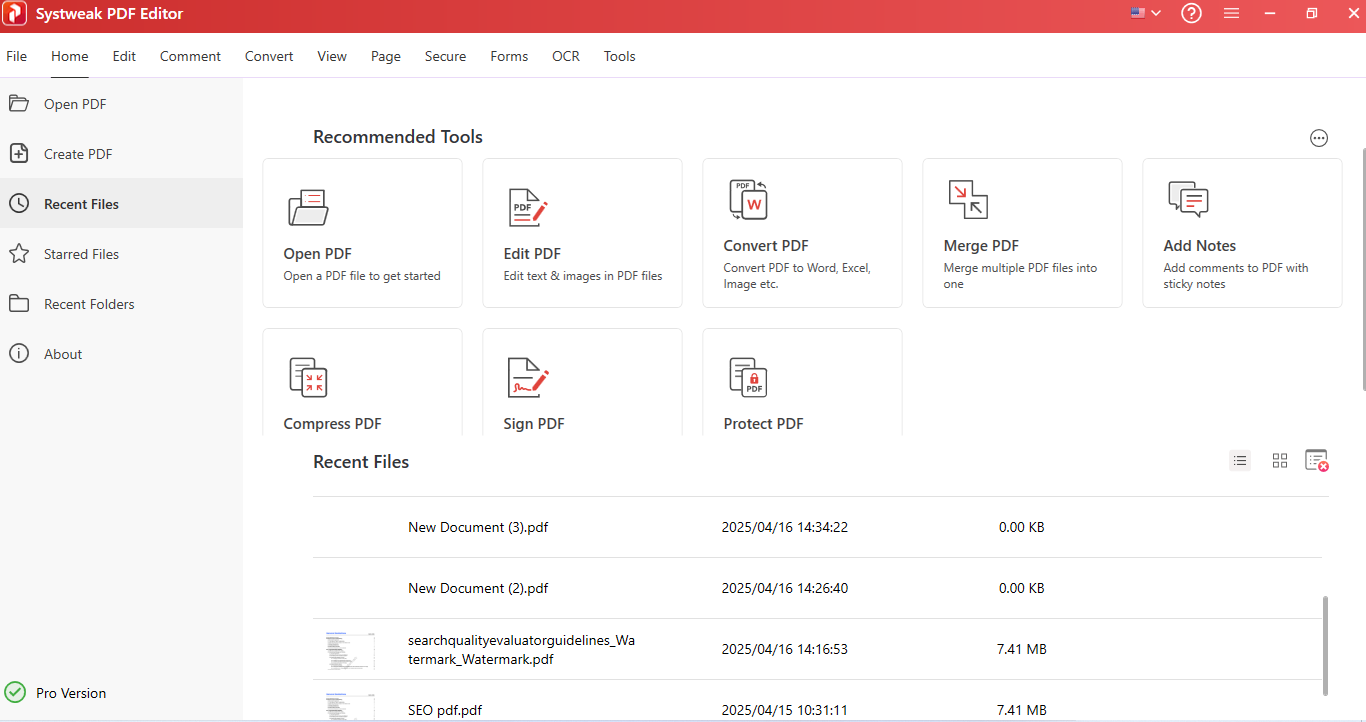Click the Open PDF sidebar label
The width and height of the screenshot is (1366, 722).
[x=75, y=104]
